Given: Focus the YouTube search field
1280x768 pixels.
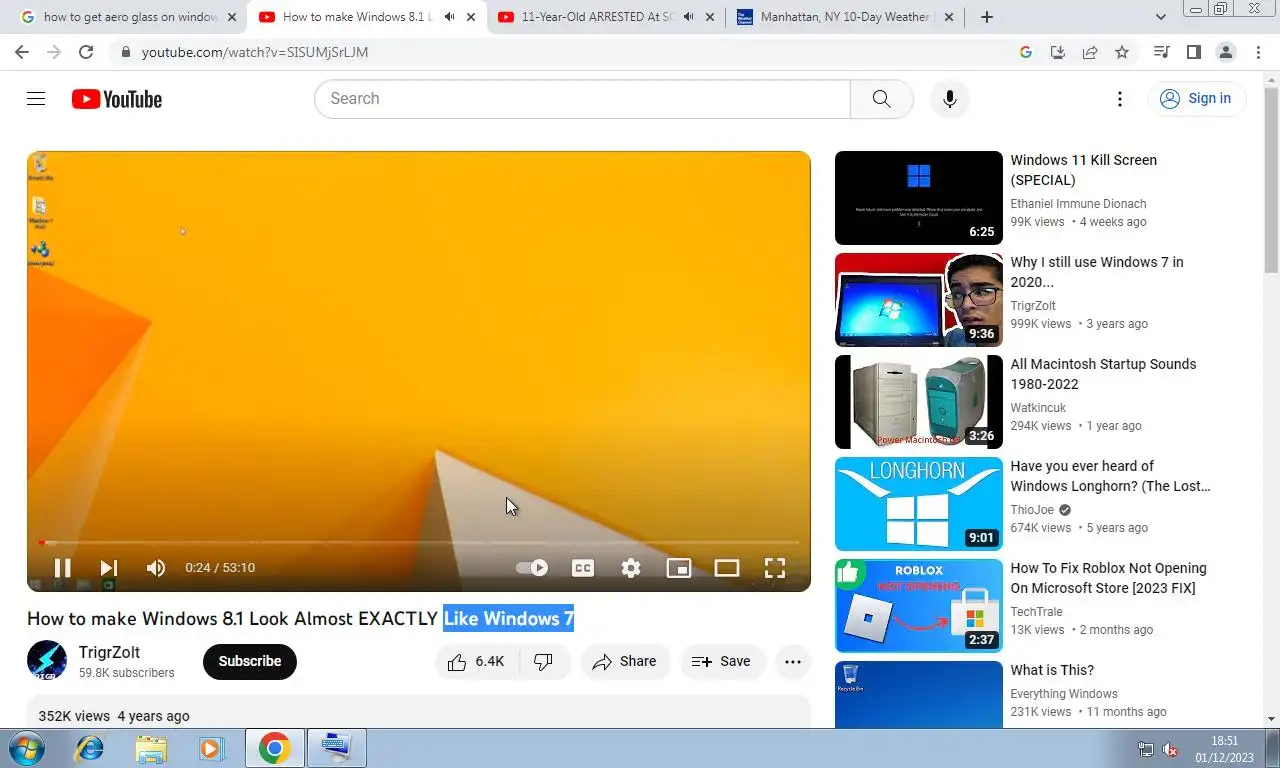Looking at the screenshot, I should [x=582, y=99].
